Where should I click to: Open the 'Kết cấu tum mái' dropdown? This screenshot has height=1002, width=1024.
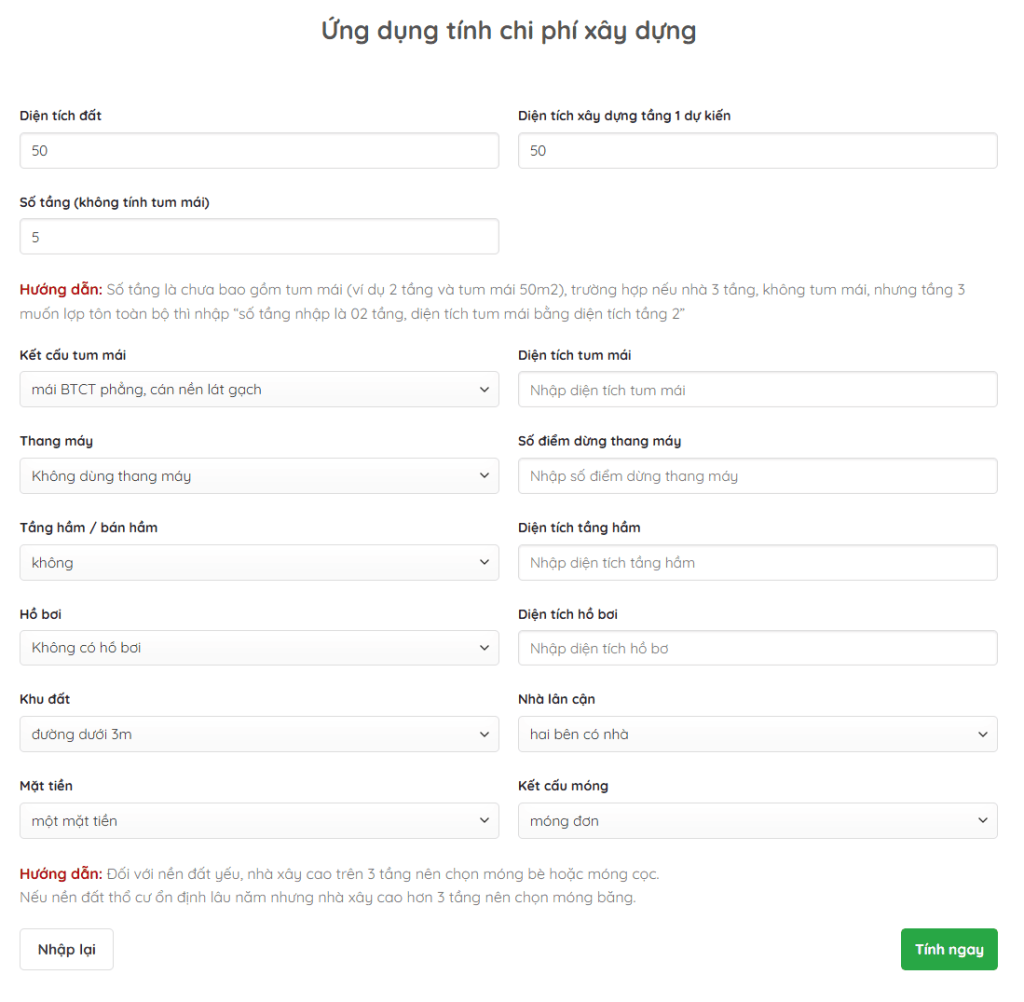258,390
